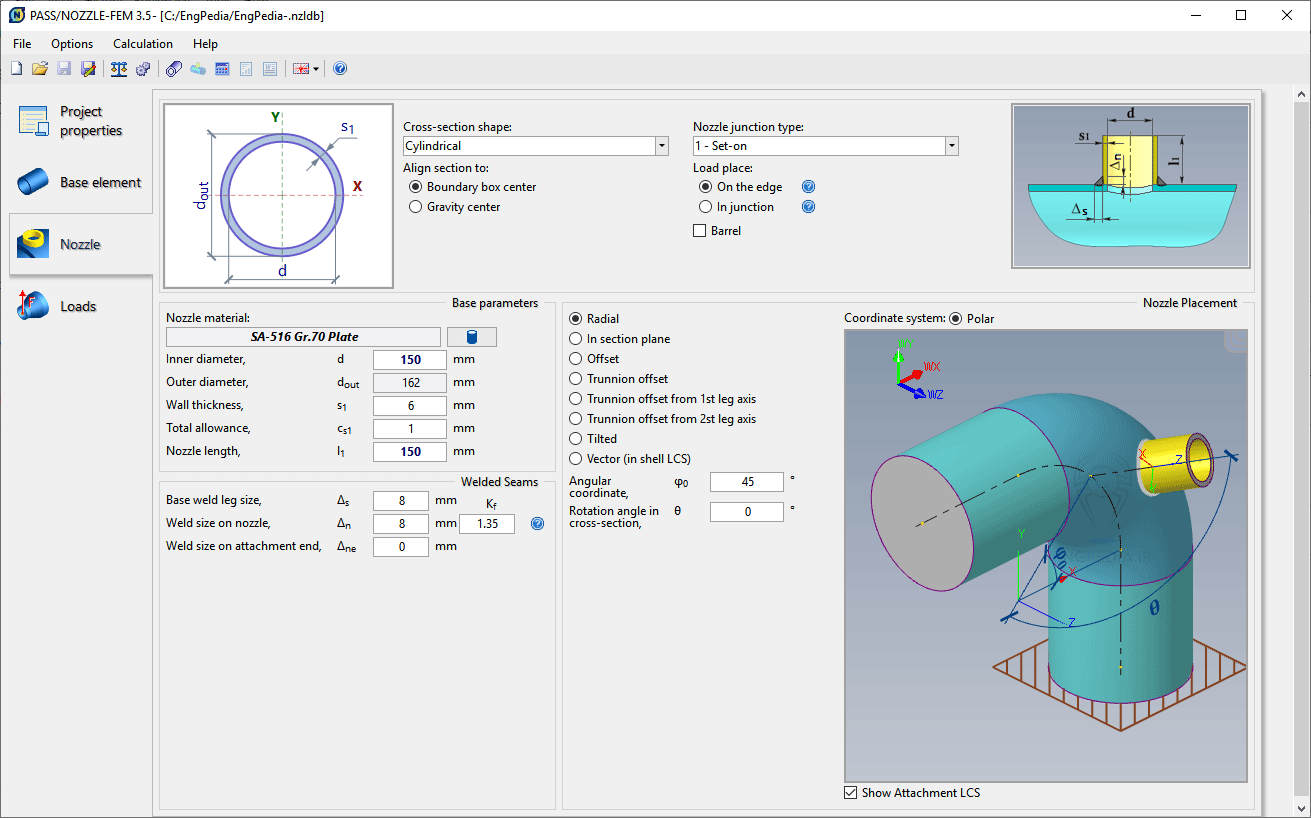Open settings via the gears toolbar icon

pyautogui.click(x=143, y=69)
